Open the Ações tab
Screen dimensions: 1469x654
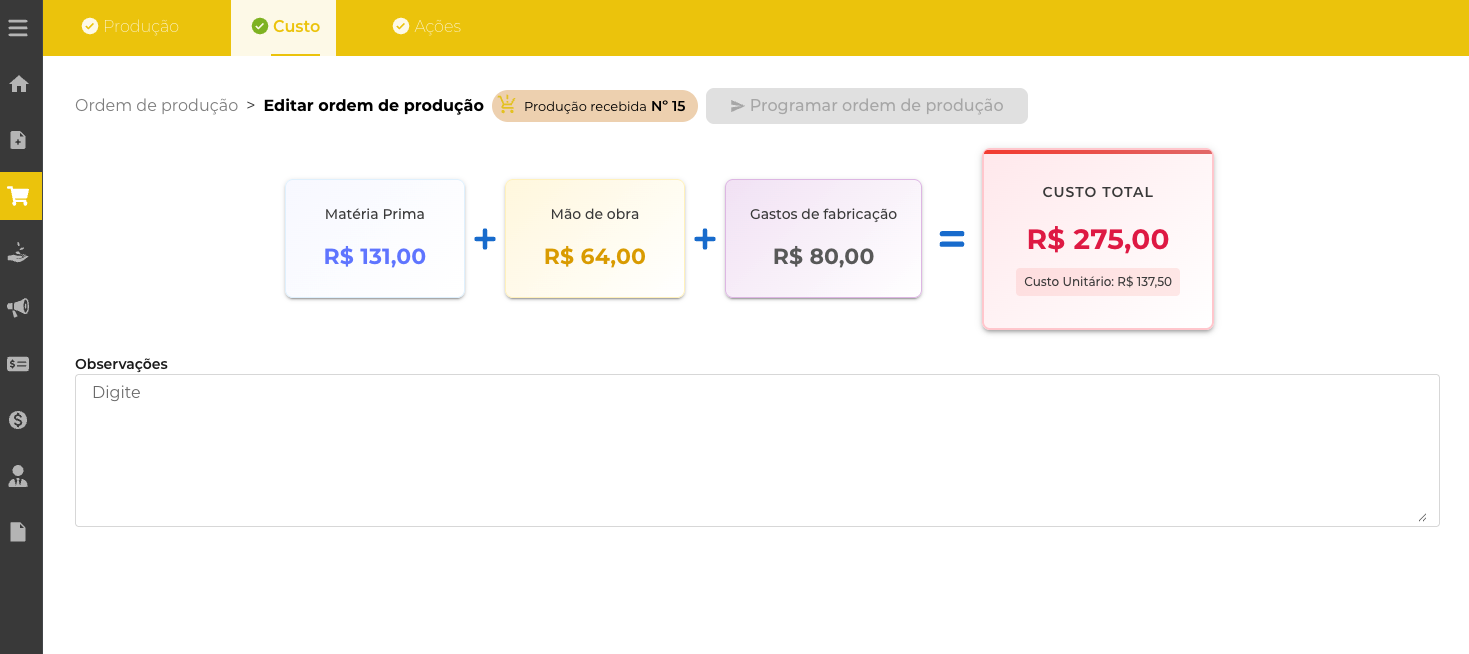[427, 27]
